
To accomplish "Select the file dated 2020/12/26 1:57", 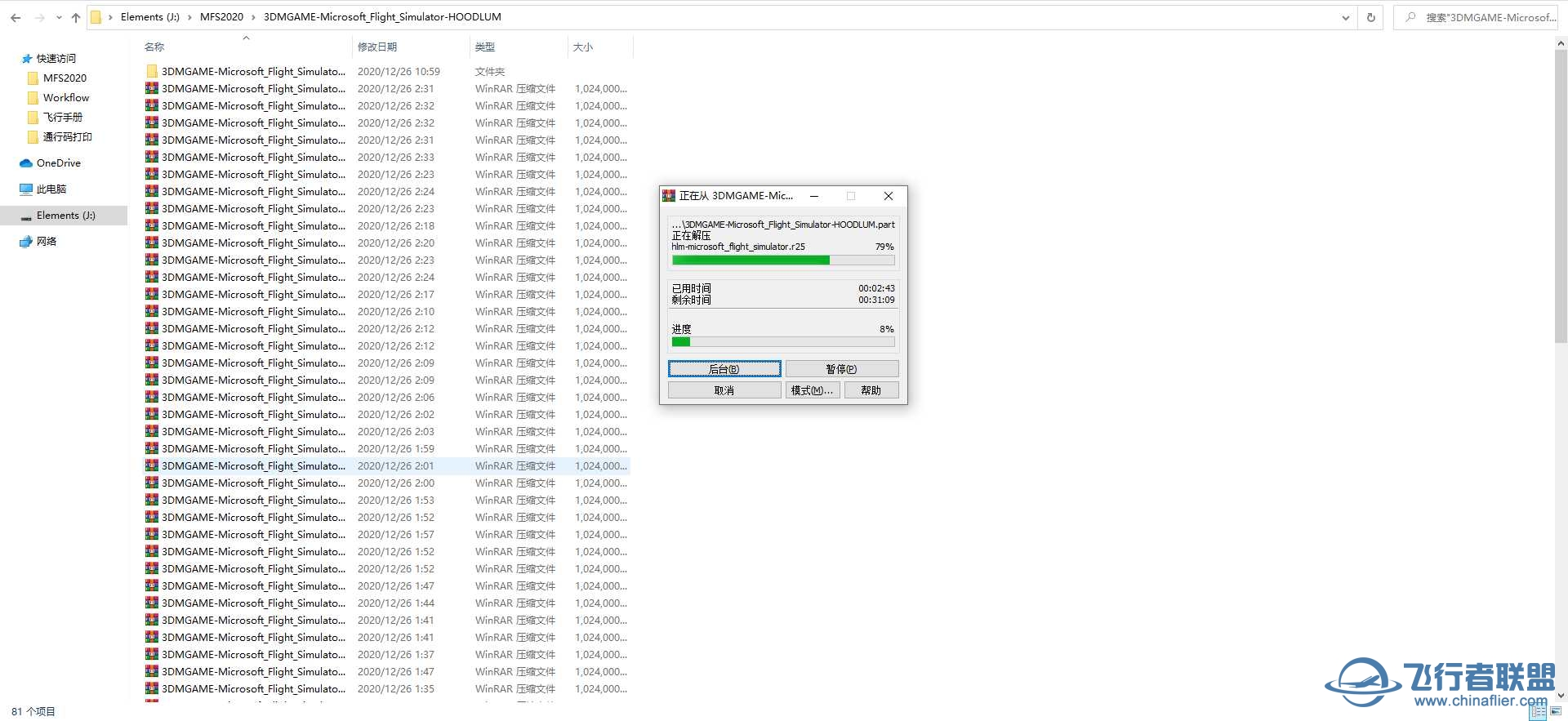I will click(387, 534).
